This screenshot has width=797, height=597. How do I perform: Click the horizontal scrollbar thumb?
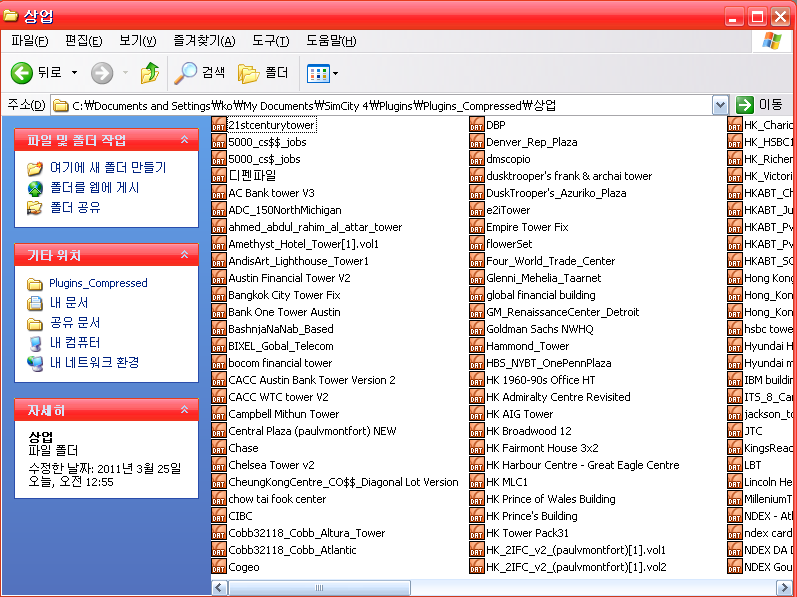[x=319, y=588]
